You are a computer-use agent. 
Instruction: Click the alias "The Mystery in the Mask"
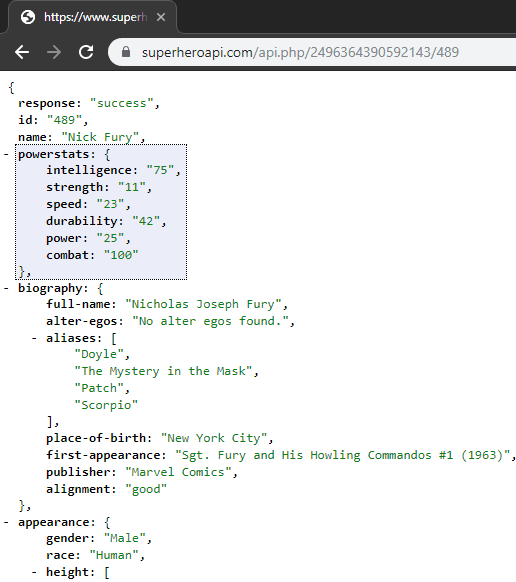pyautogui.click(x=164, y=371)
